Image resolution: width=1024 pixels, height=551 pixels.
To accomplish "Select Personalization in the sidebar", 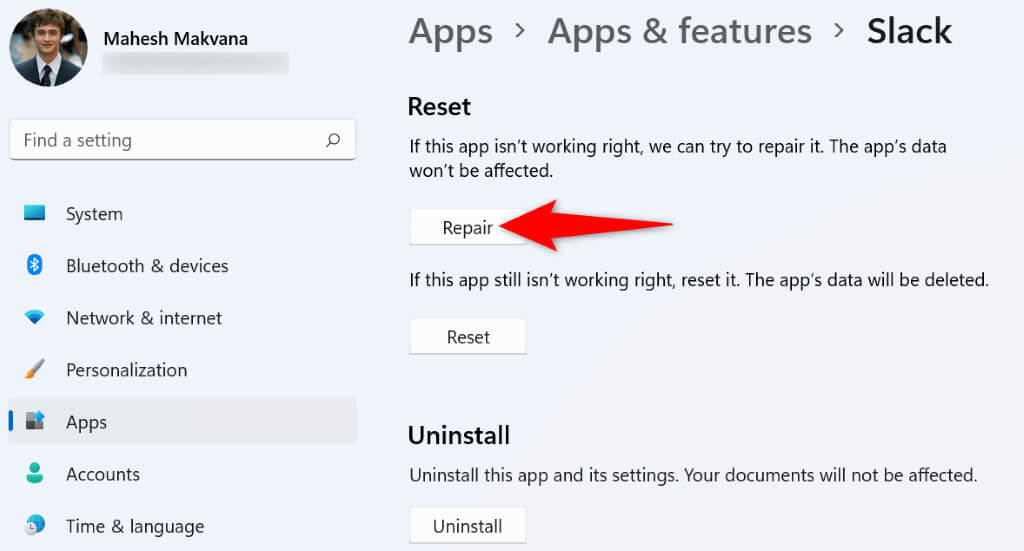I will pyautogui.click(x=126, y=370).
